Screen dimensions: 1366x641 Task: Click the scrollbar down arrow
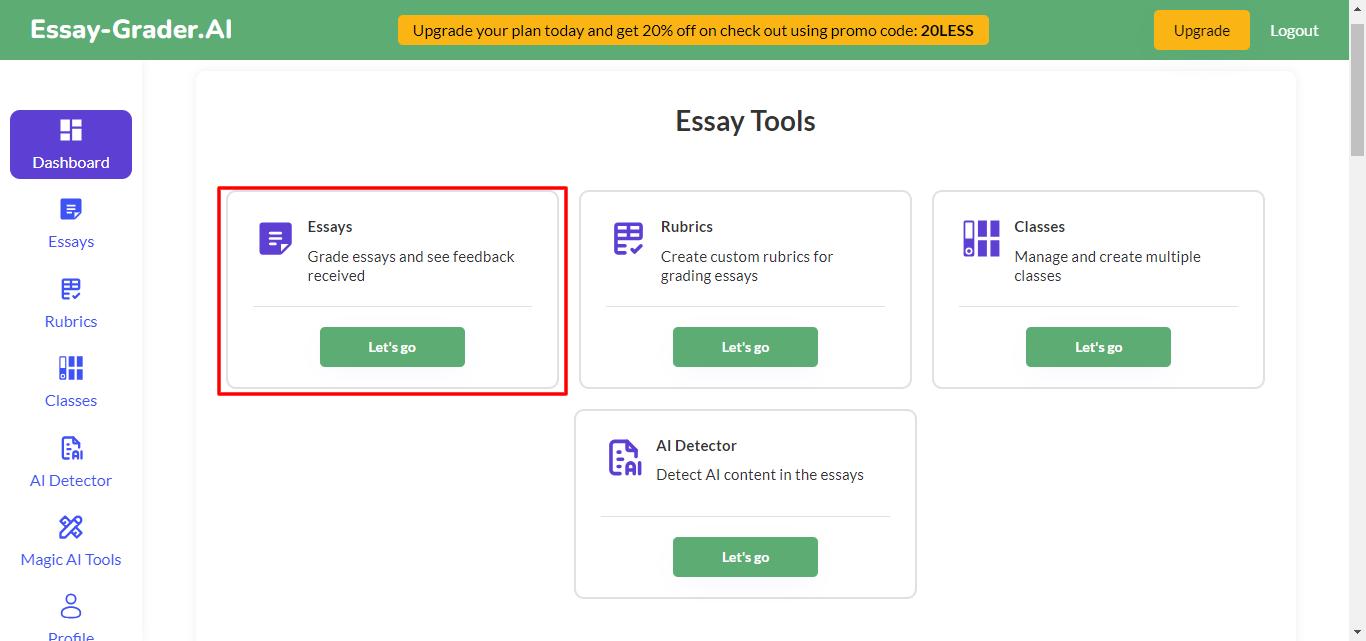[x=1358, y=633]
